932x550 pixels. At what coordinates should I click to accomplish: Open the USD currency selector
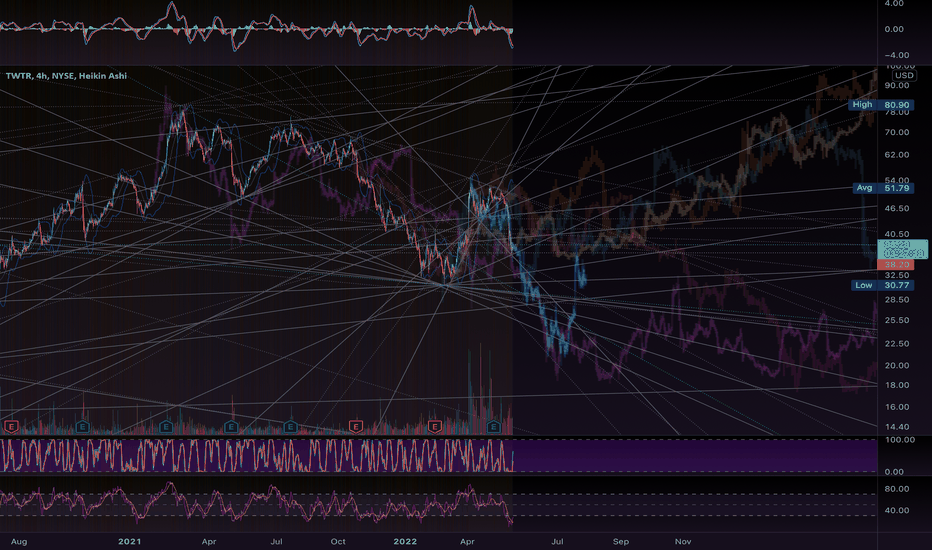tap(904, 76)
